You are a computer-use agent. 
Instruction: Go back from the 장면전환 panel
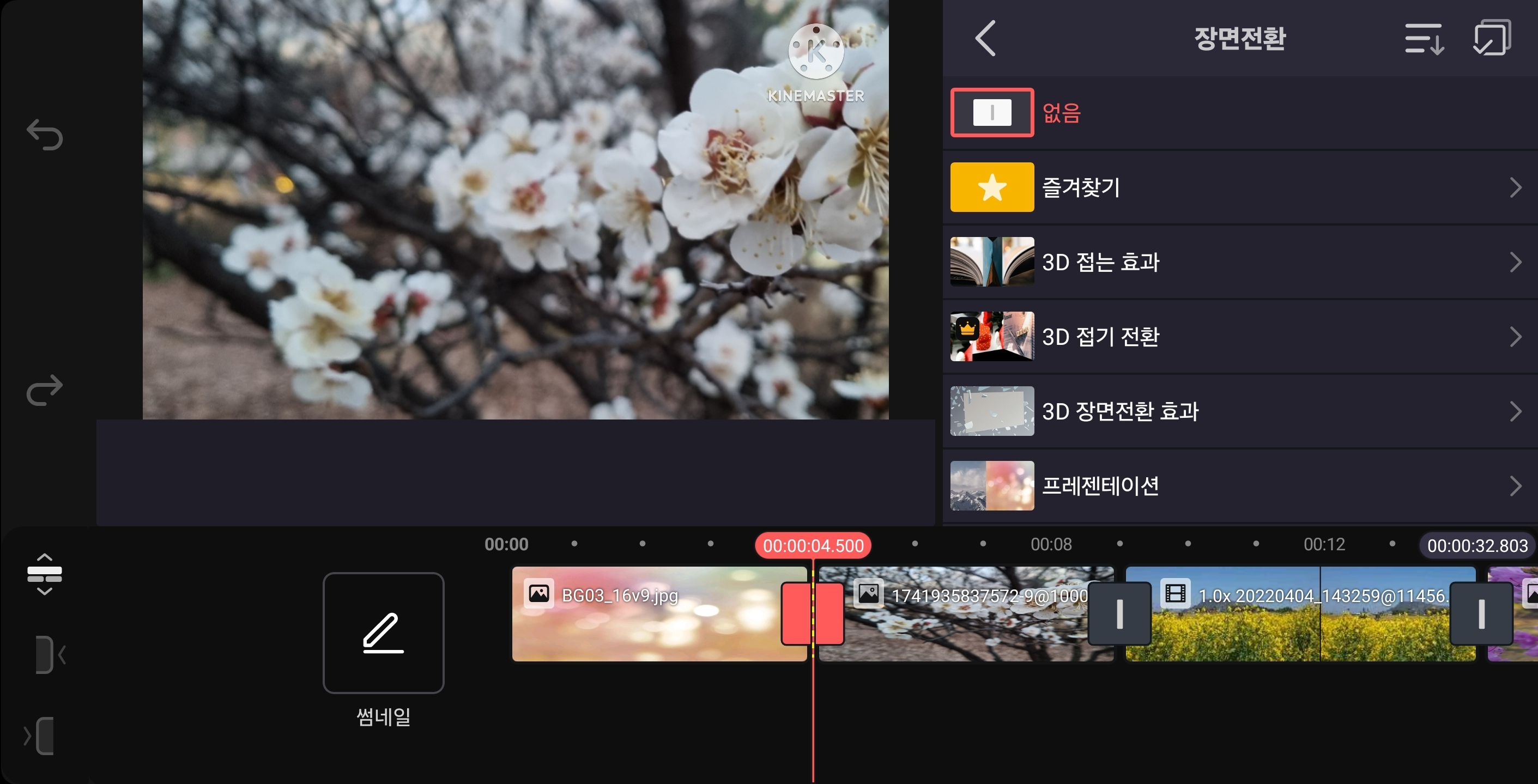(x=985, y=38)
